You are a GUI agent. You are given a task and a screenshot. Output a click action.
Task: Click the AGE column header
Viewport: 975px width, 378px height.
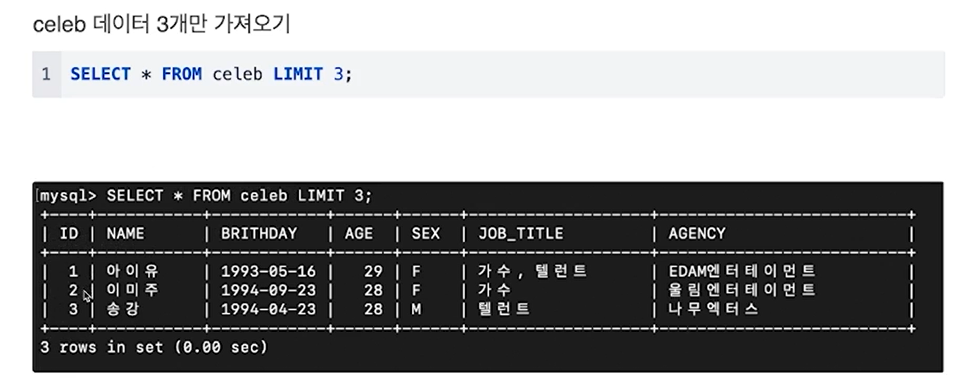click(359, 234)
